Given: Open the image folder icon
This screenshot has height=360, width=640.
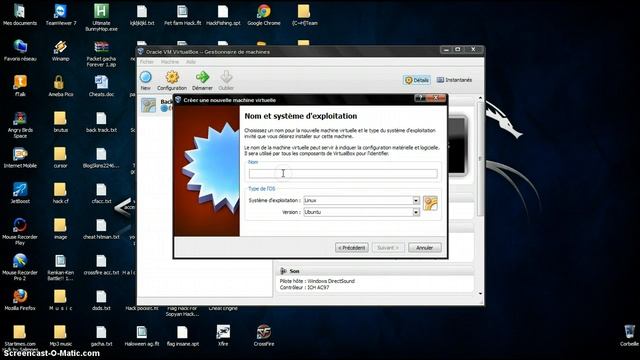Looking at the screenshot, I should coord(60,229).
